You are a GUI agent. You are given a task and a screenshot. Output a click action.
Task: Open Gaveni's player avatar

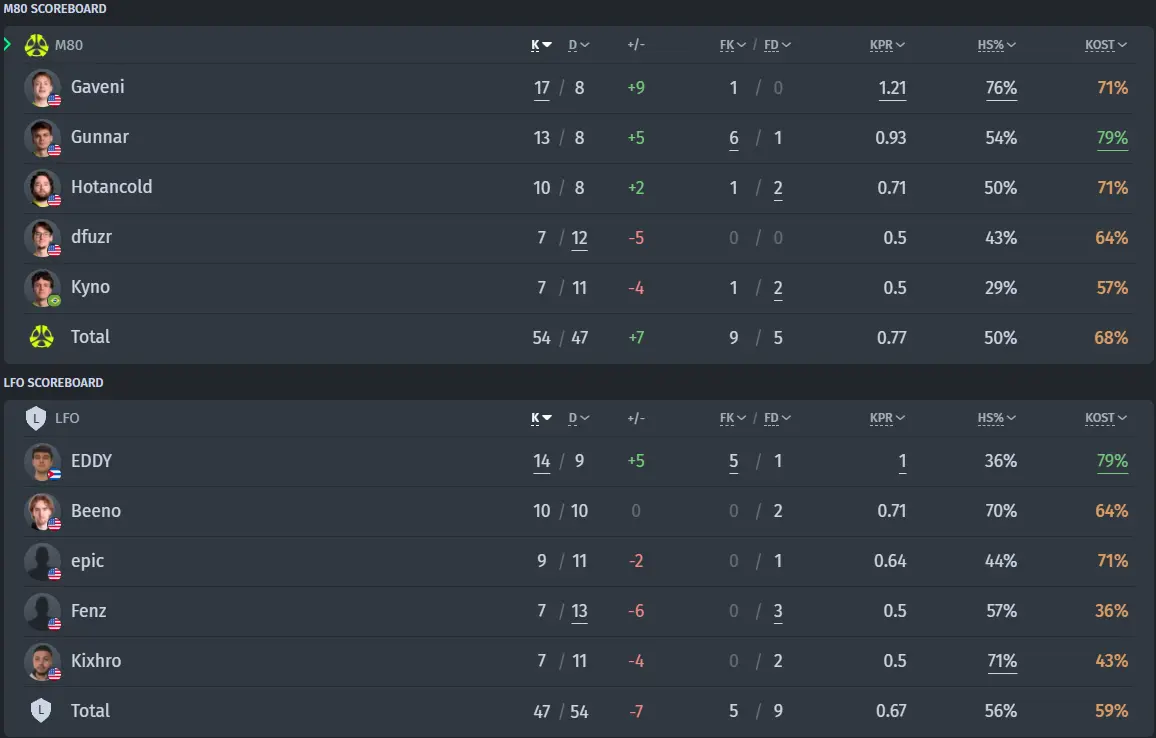[x=42, y=88]
